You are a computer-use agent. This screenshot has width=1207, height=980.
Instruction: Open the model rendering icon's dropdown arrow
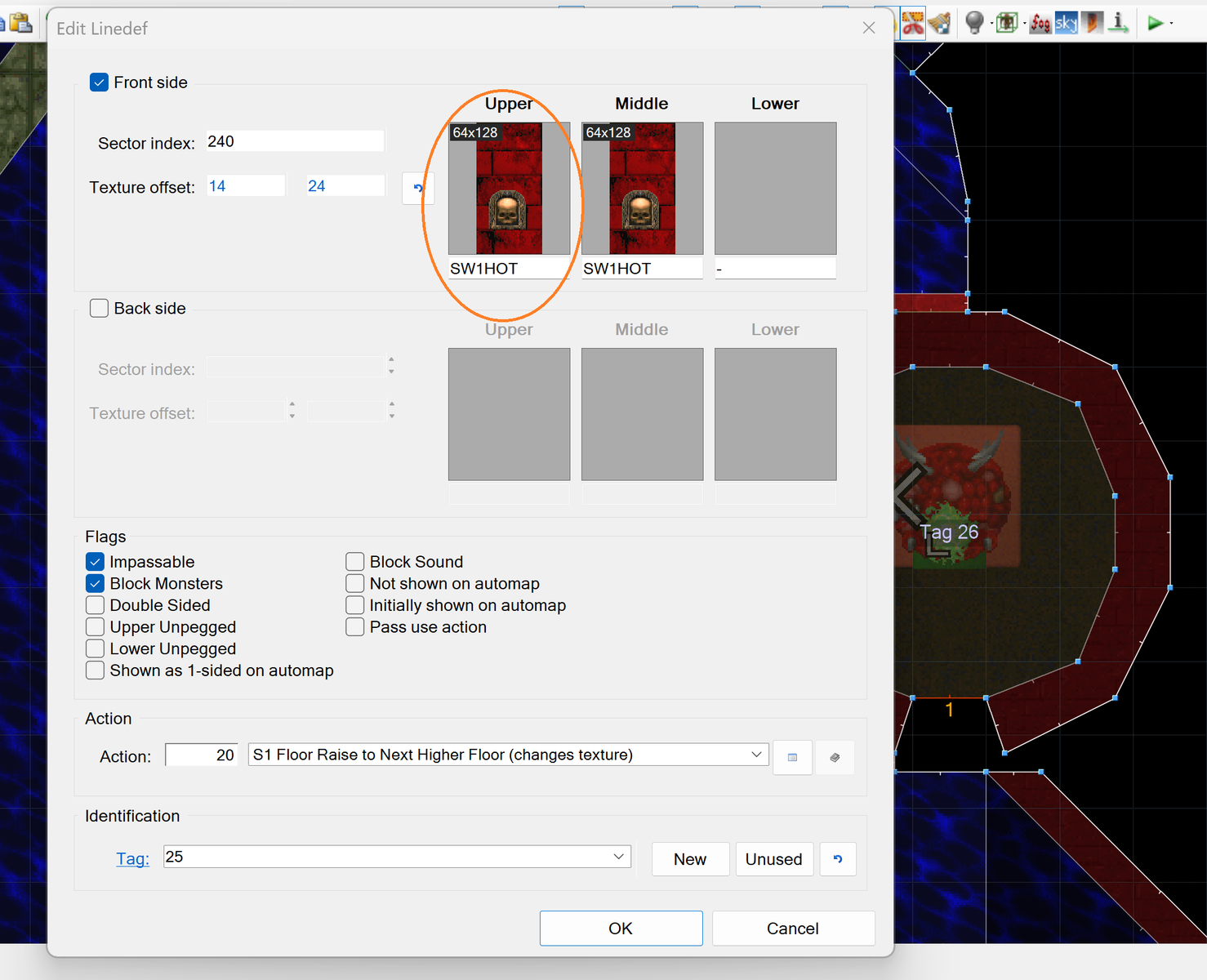coord(1024,24)
